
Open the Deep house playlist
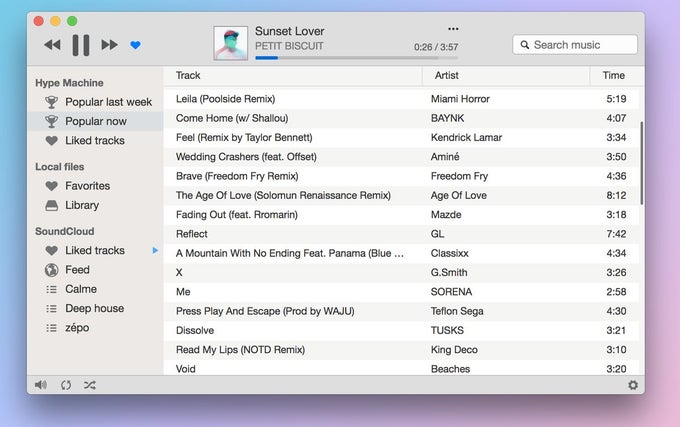(95, 309)
